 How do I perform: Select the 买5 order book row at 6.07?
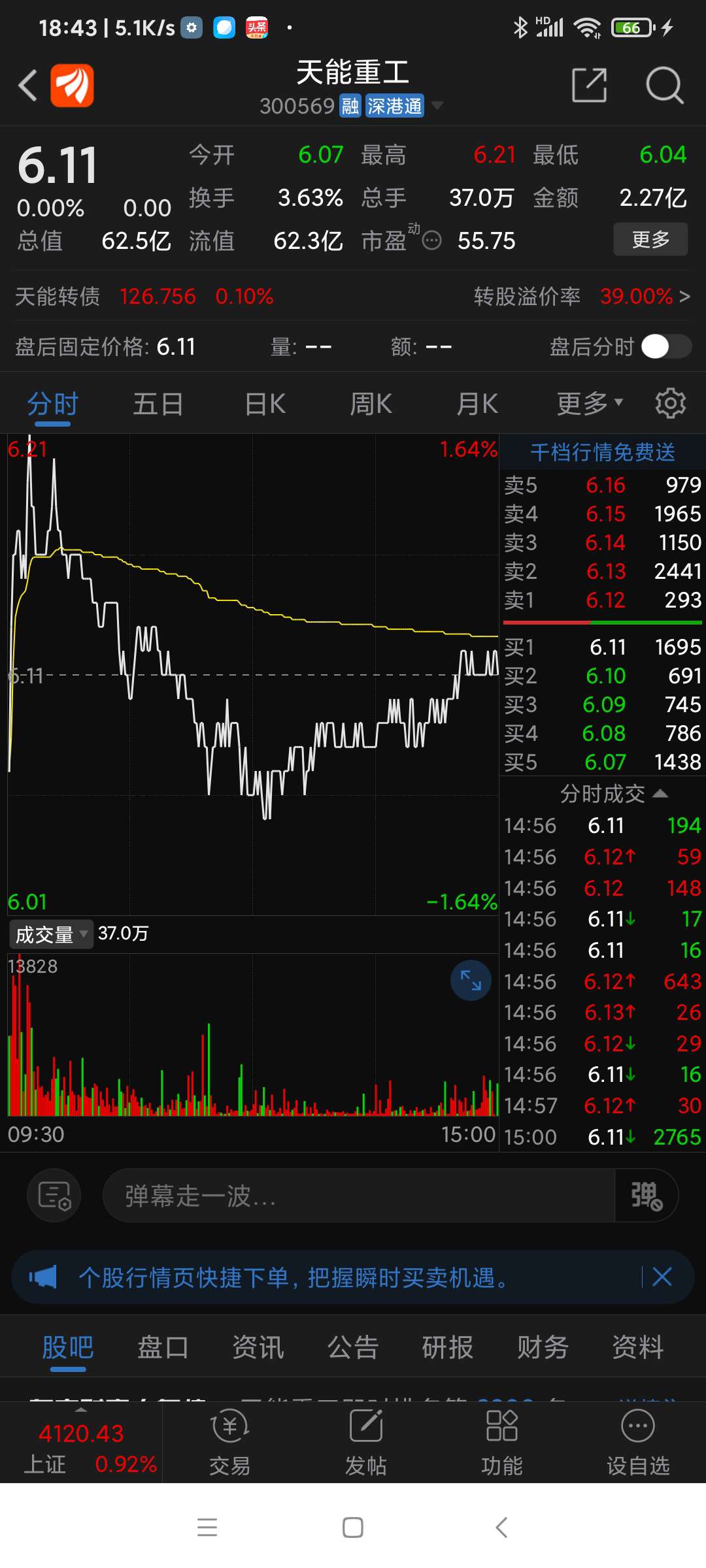pyautogui.click(x=603, y=762)
